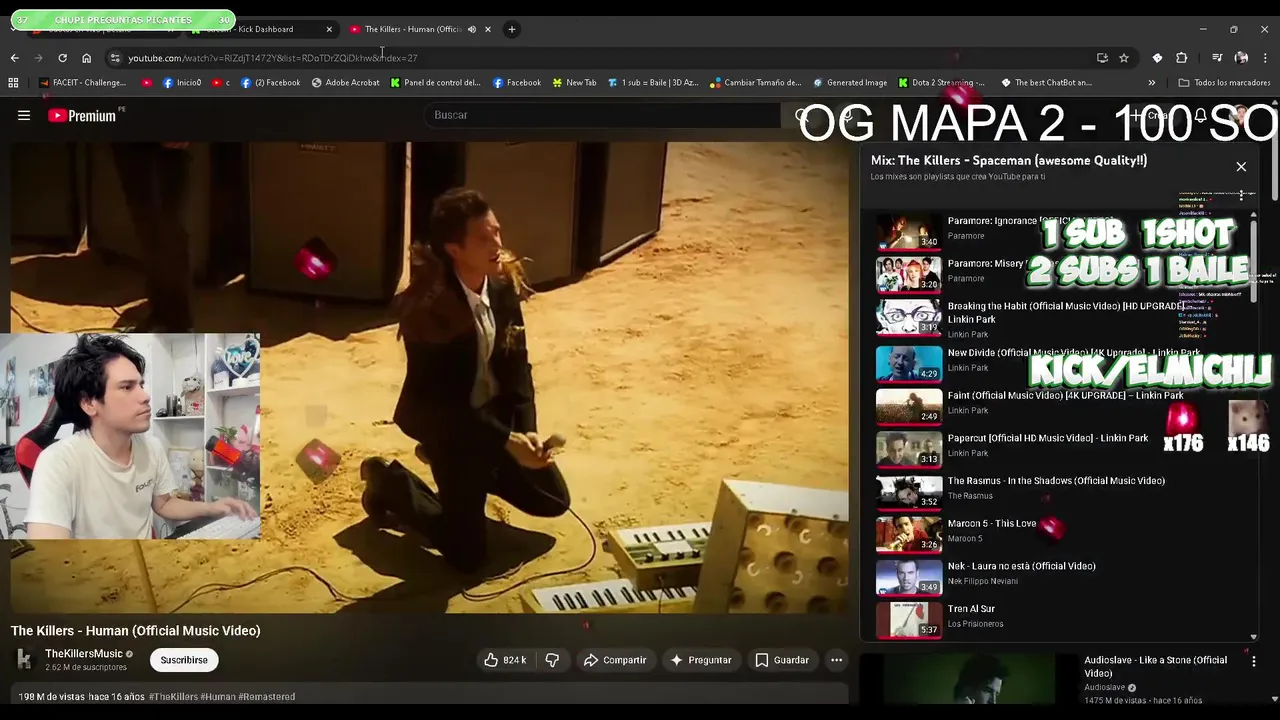The height and width of the screenshot is (720, 1280).
Task: Open the browser home page
Action: tap(86, 58)
